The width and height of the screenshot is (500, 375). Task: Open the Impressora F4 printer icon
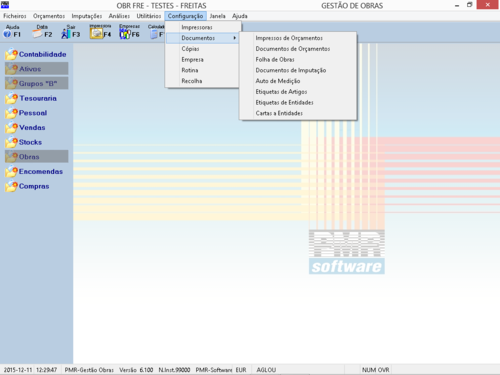(100, 31)
